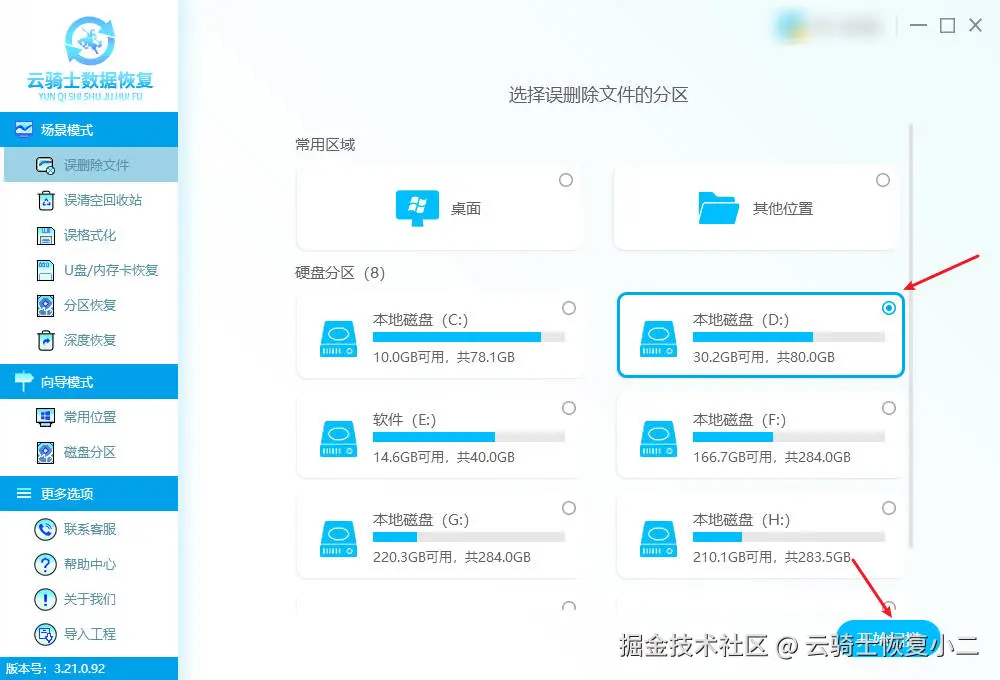Screen dimensions: 1000x680
Task: Click the drive icon for 本地磁盘 (G:)
Action: 338,539
